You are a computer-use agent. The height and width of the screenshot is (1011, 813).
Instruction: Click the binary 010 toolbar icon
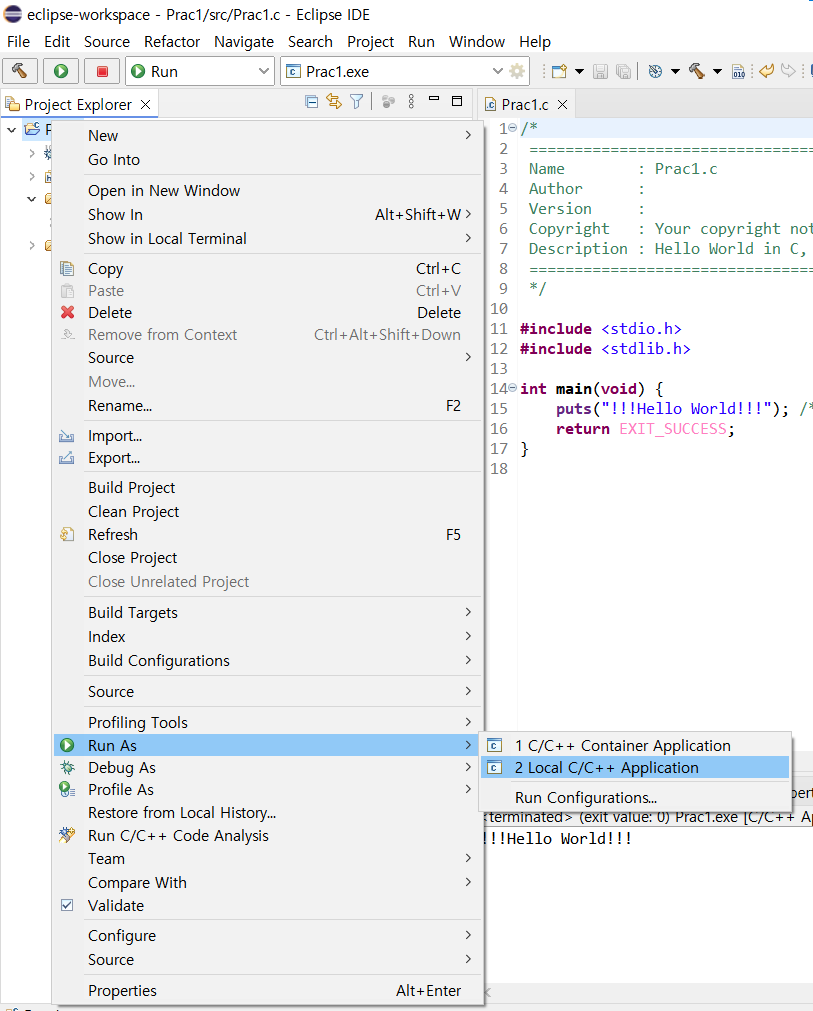pos(739,71)
